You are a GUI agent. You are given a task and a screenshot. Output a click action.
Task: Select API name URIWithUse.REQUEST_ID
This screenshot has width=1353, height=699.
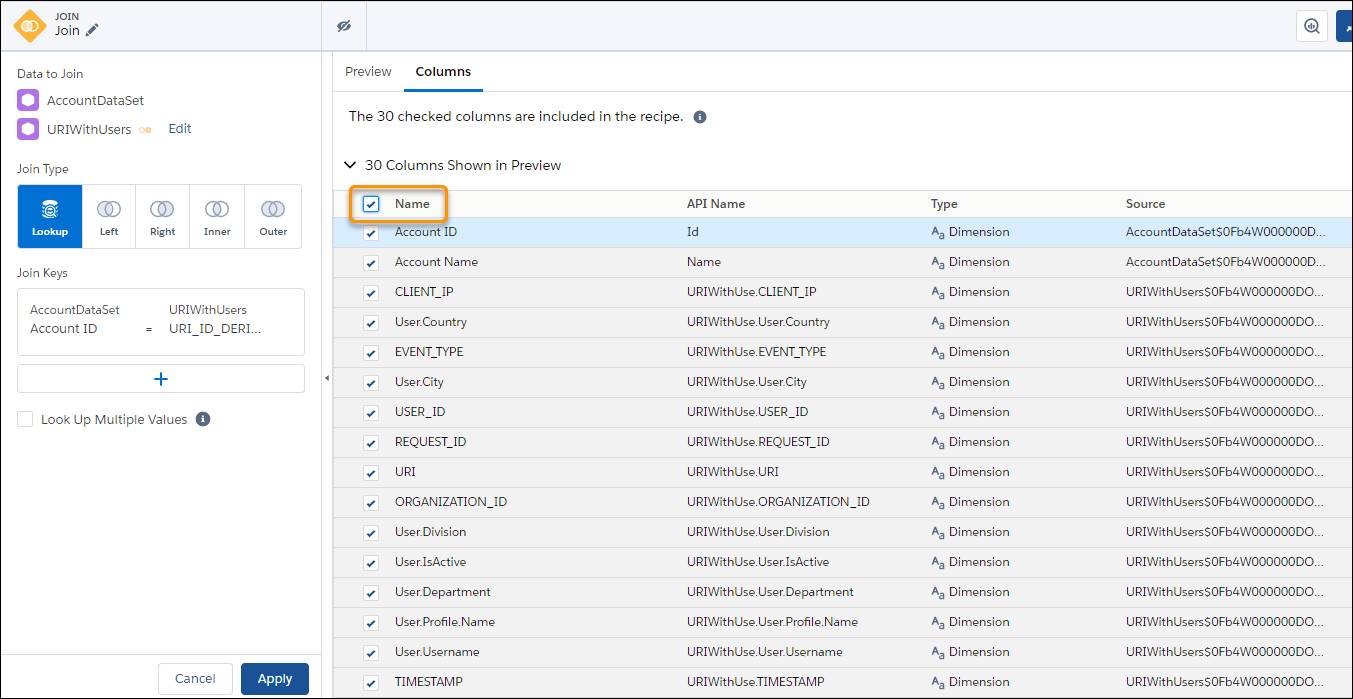point(758,442)
